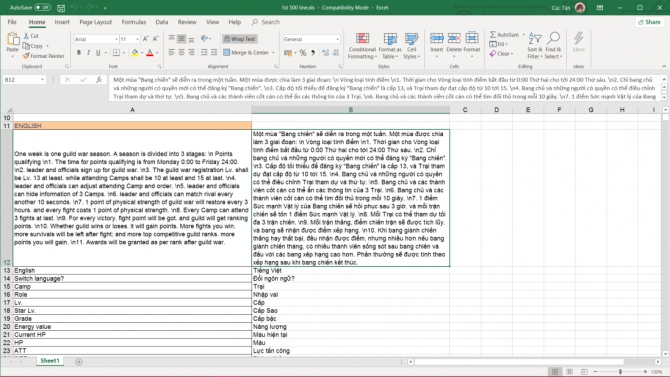Select column C header

point(465,110)
